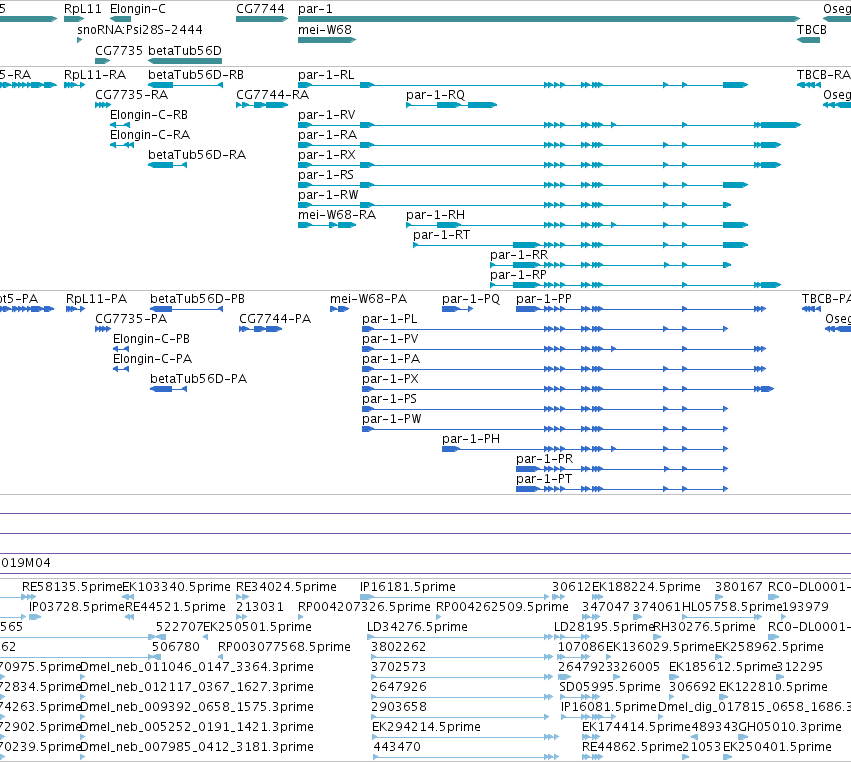Screen dimensions: 851x762
Task: Select protein par-1-PS label
Action: [x=389, y=399]
